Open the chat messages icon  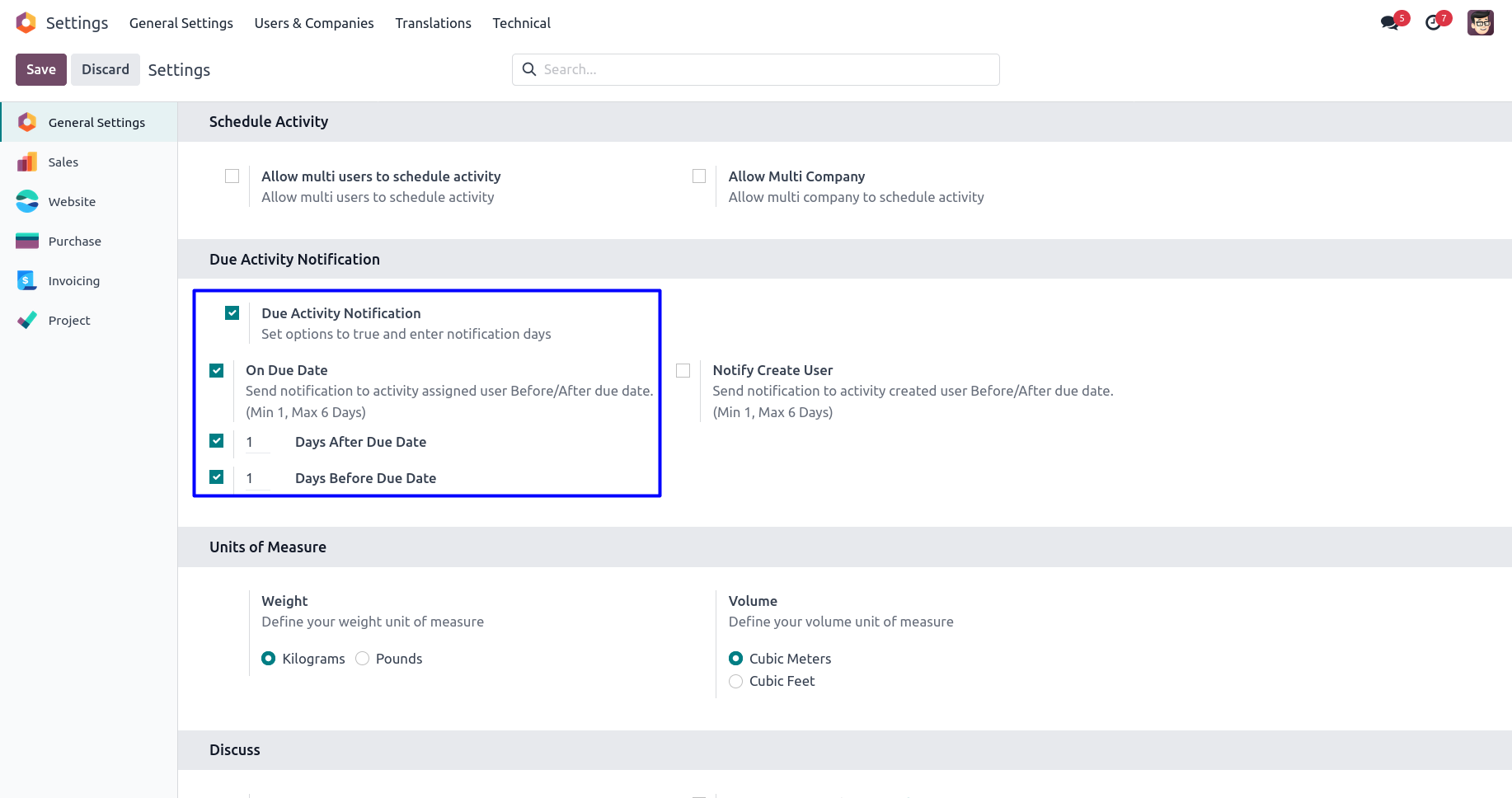[1390, 23]
